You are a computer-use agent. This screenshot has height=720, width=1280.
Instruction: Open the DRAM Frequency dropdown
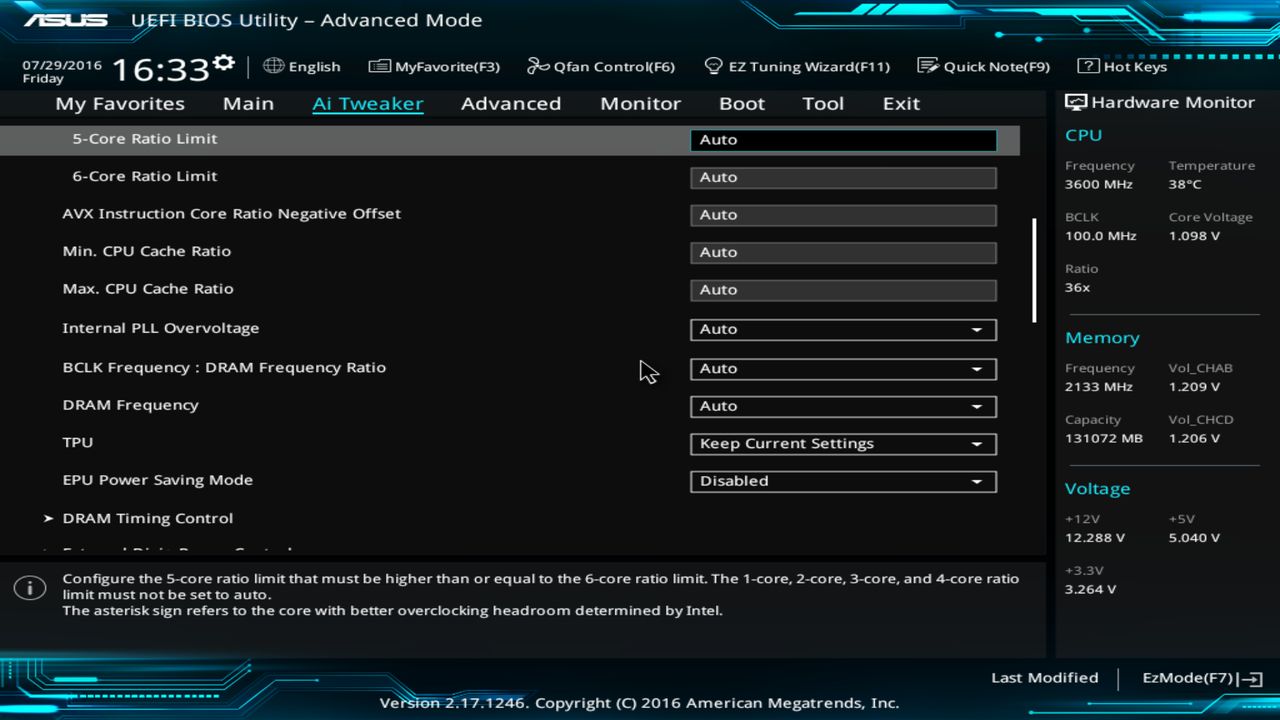[x=842, y=406]
